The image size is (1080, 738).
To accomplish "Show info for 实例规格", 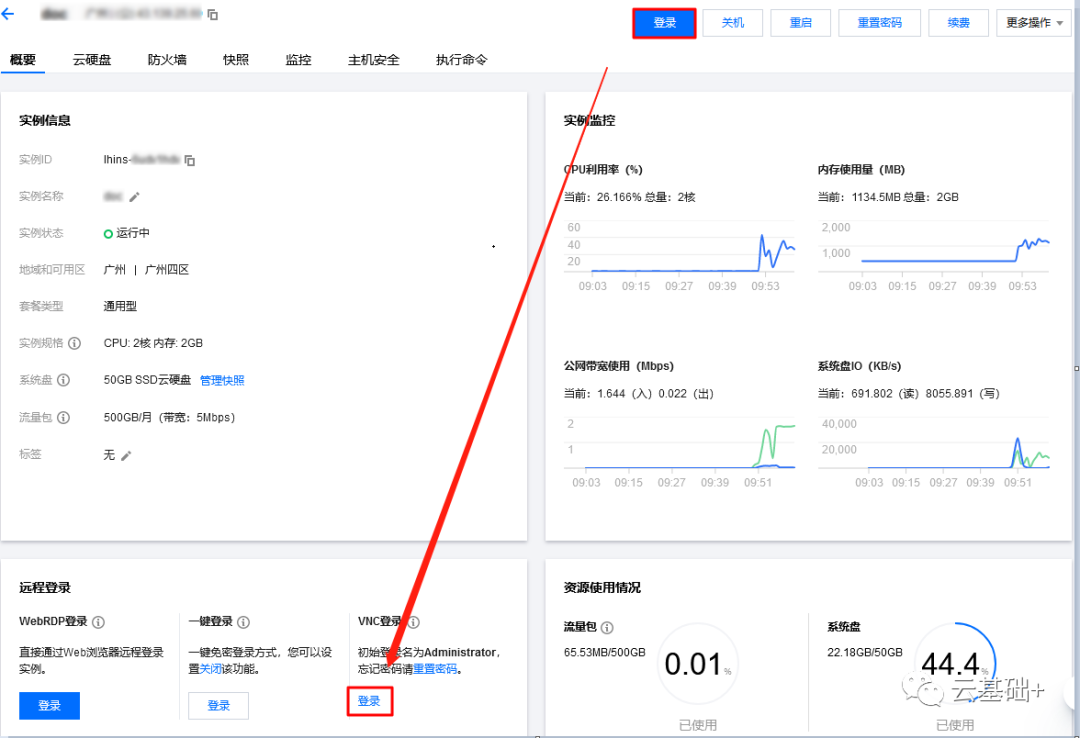I will 74,343.
